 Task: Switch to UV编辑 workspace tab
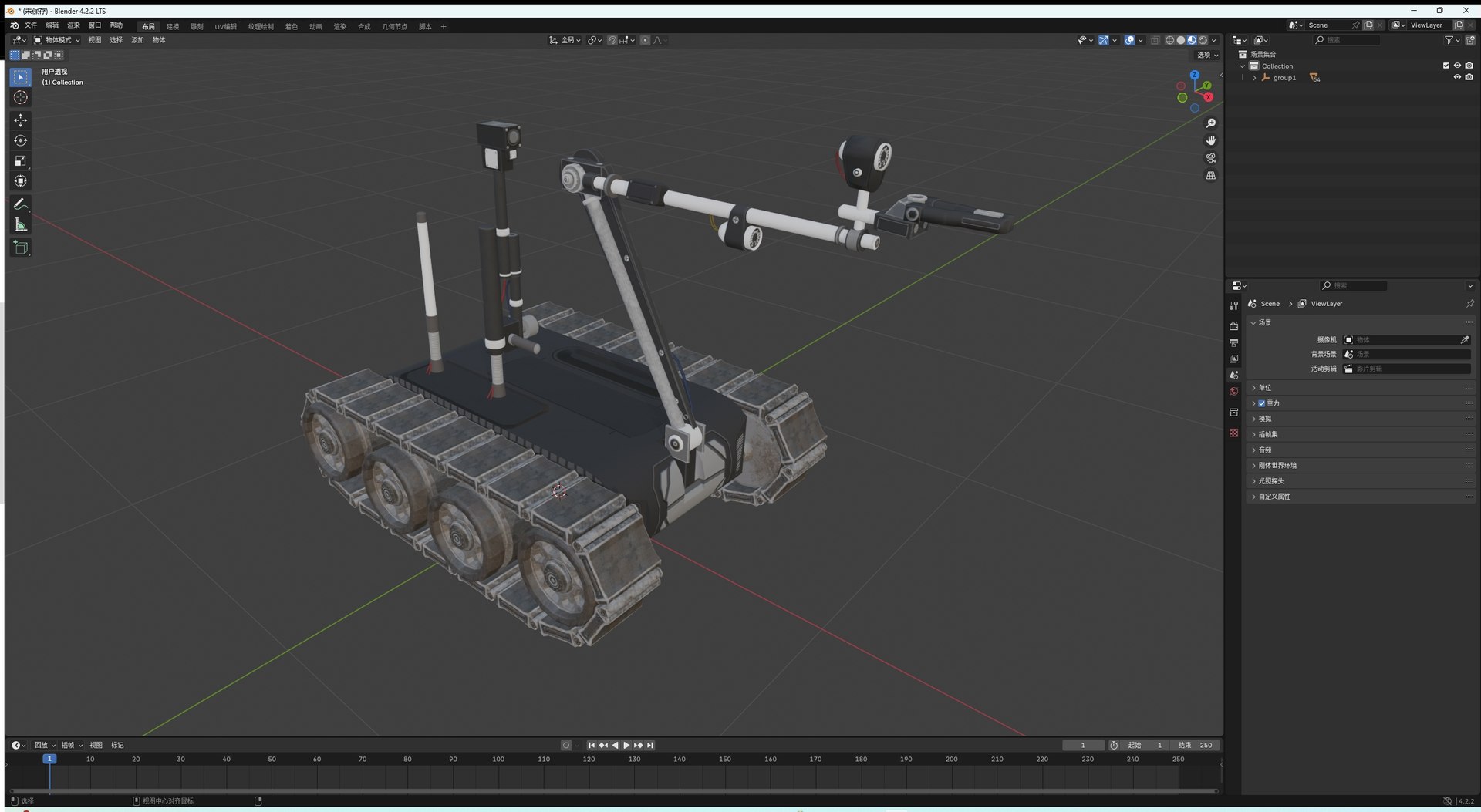(226, 27)
